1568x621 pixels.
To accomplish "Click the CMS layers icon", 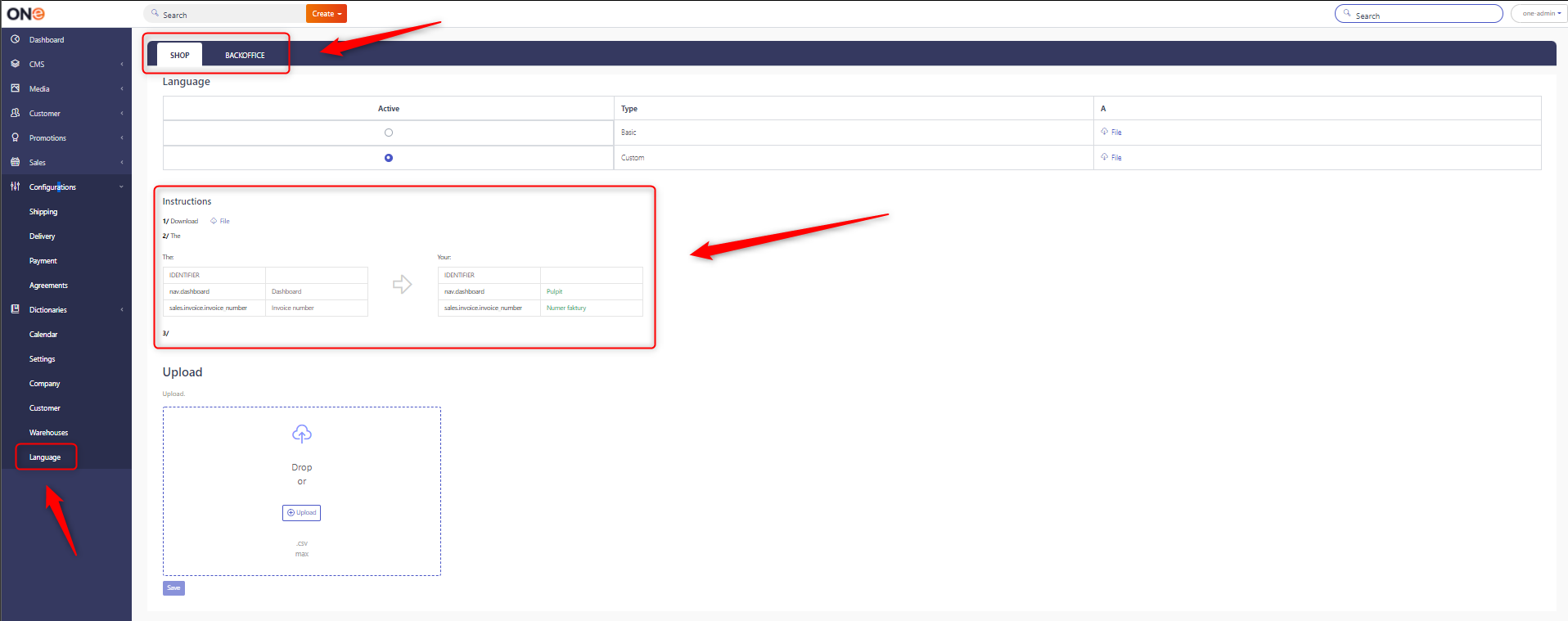I will point(15,64).
